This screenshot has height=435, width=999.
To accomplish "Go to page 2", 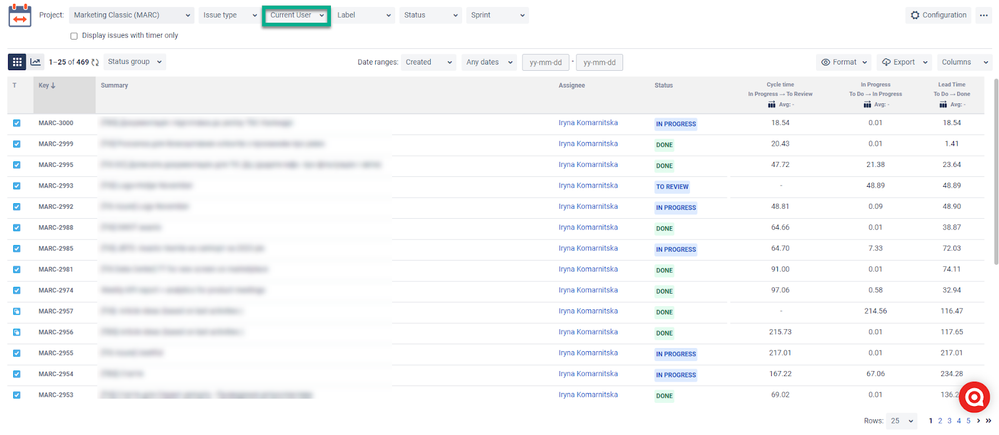I will (940, 420).
